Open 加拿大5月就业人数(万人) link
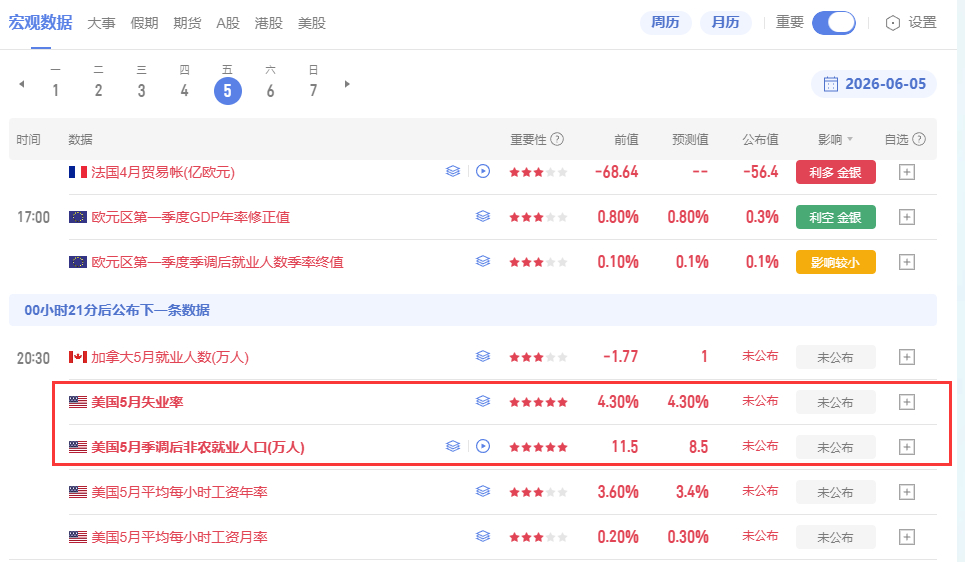 point(170,358)
